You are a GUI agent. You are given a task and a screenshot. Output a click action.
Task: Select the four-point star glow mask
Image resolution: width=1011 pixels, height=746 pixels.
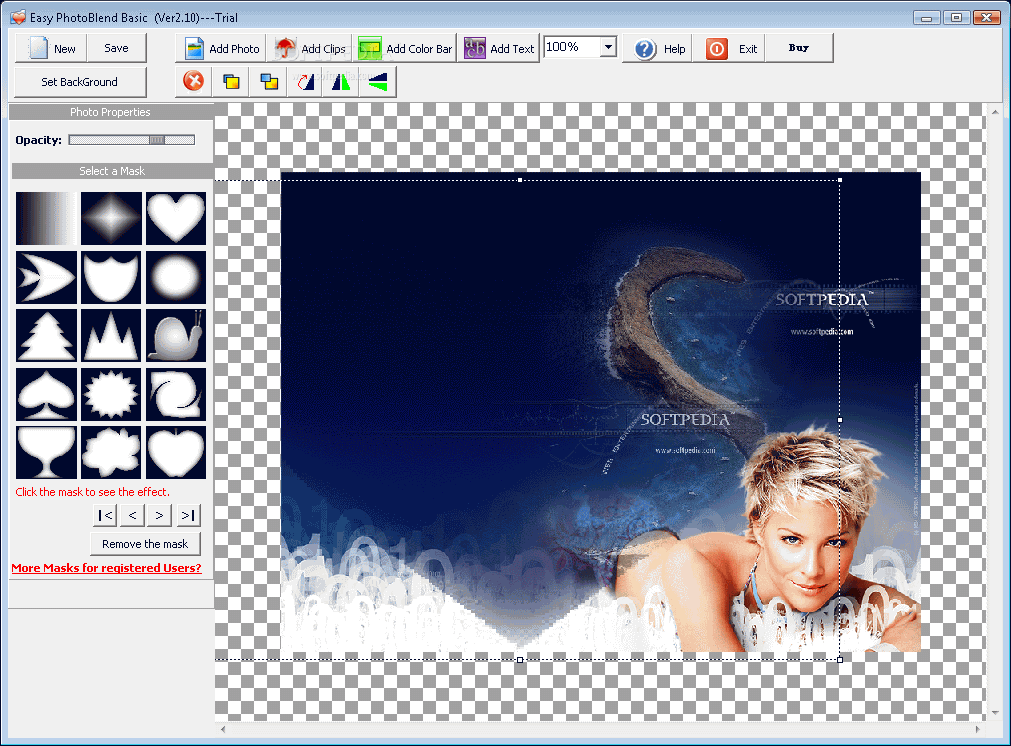pyautogui.click(x=111, y=218)
